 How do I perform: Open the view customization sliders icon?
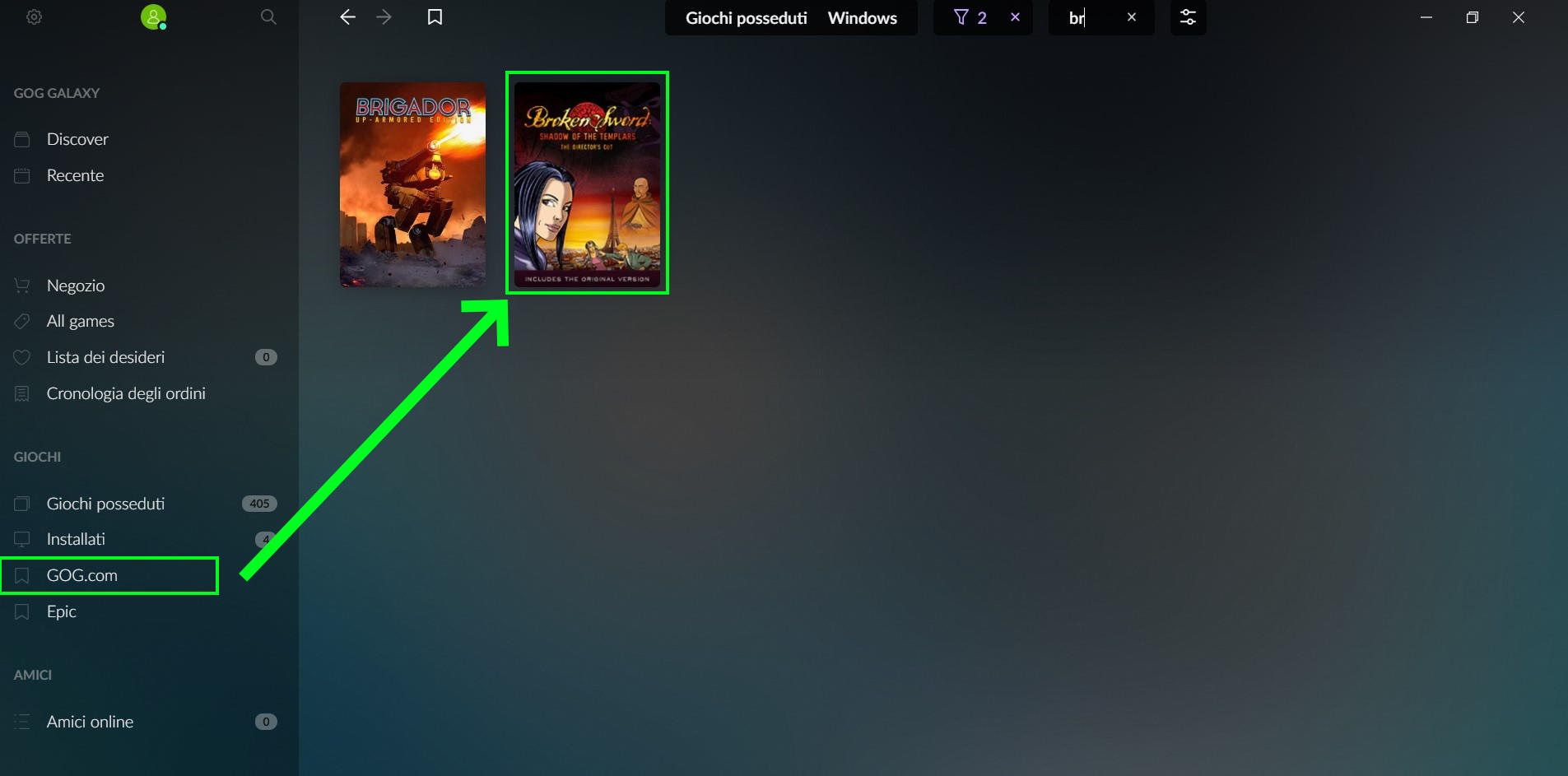[1188, 17]
